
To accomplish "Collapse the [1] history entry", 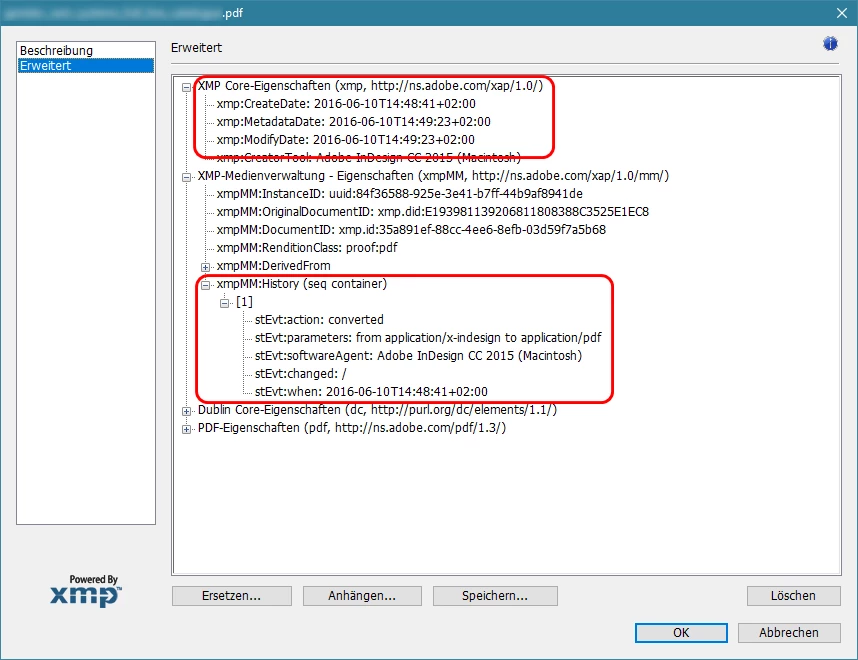I will 224,303.
